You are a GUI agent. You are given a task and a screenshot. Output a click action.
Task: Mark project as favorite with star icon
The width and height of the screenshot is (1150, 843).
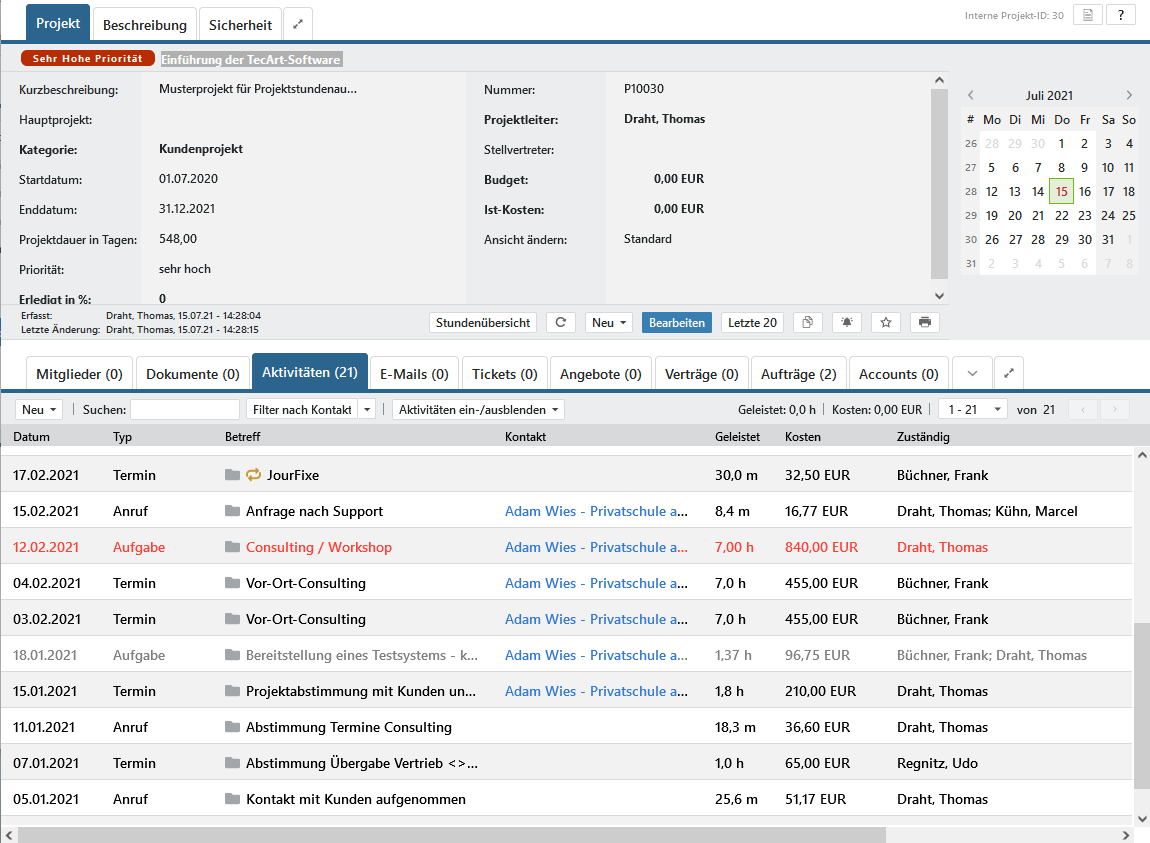(x=886, y=322)
